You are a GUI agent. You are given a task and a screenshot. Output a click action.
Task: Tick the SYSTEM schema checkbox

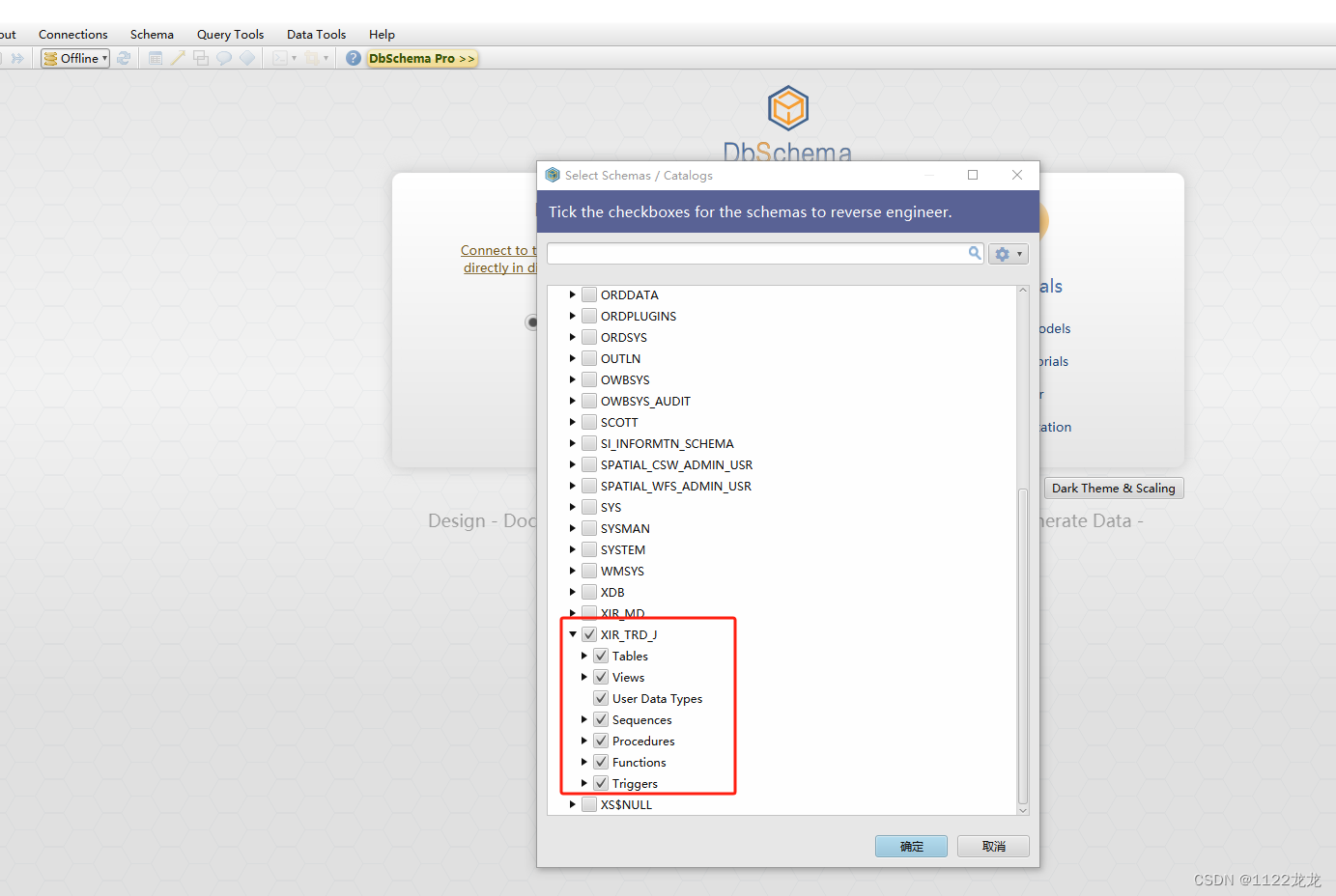pyautogui.click(x=589, y=549)
